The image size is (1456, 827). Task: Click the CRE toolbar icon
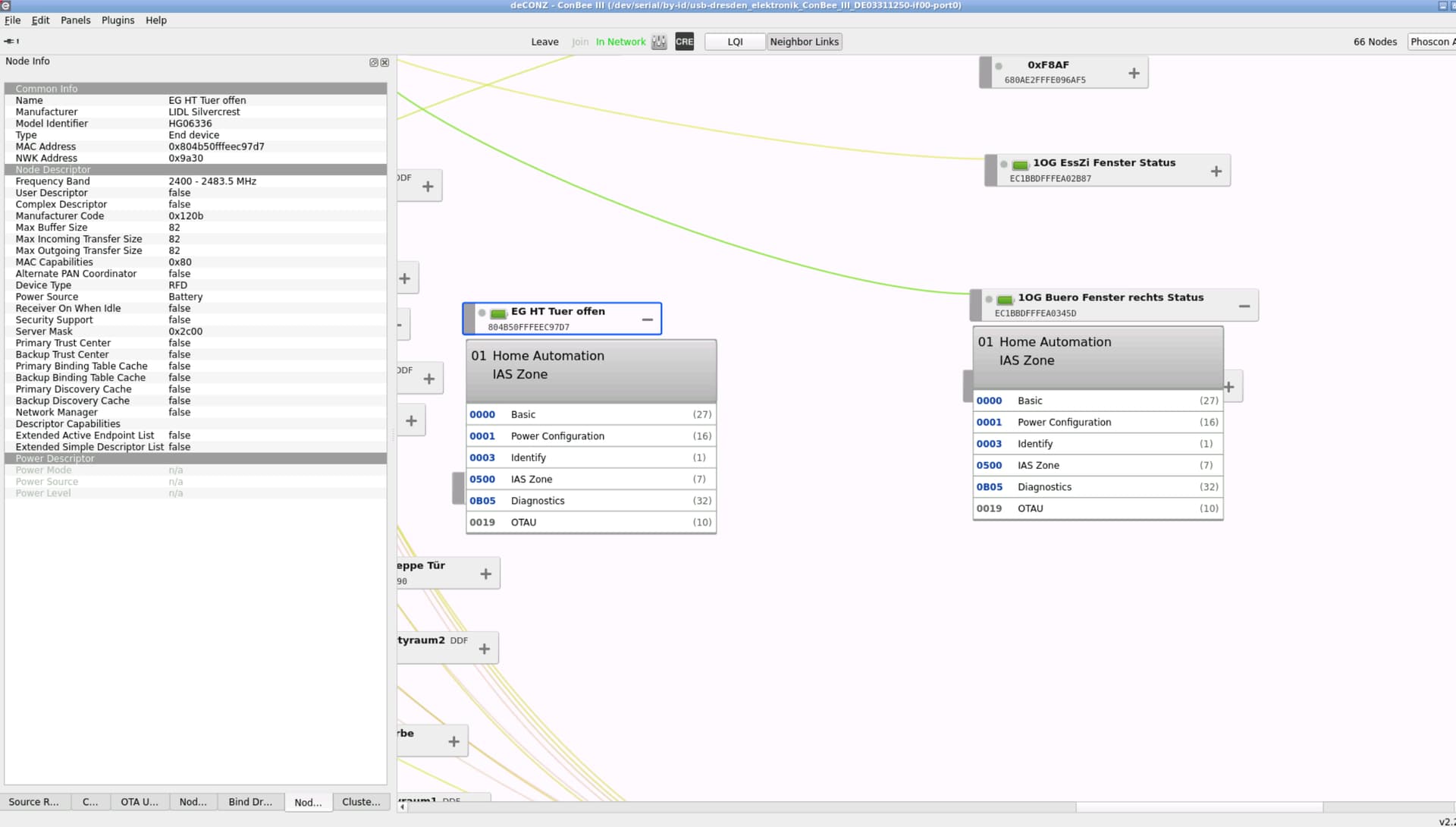684,42
